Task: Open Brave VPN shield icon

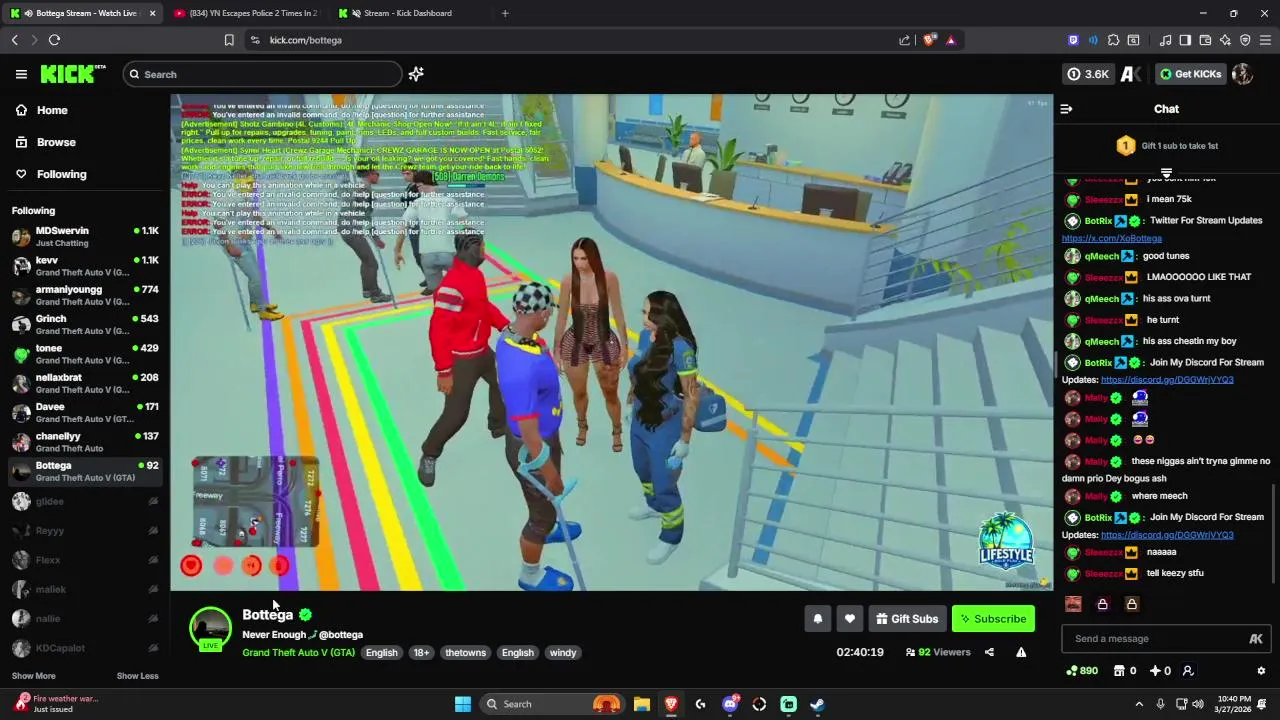Action: point(1245,40)
